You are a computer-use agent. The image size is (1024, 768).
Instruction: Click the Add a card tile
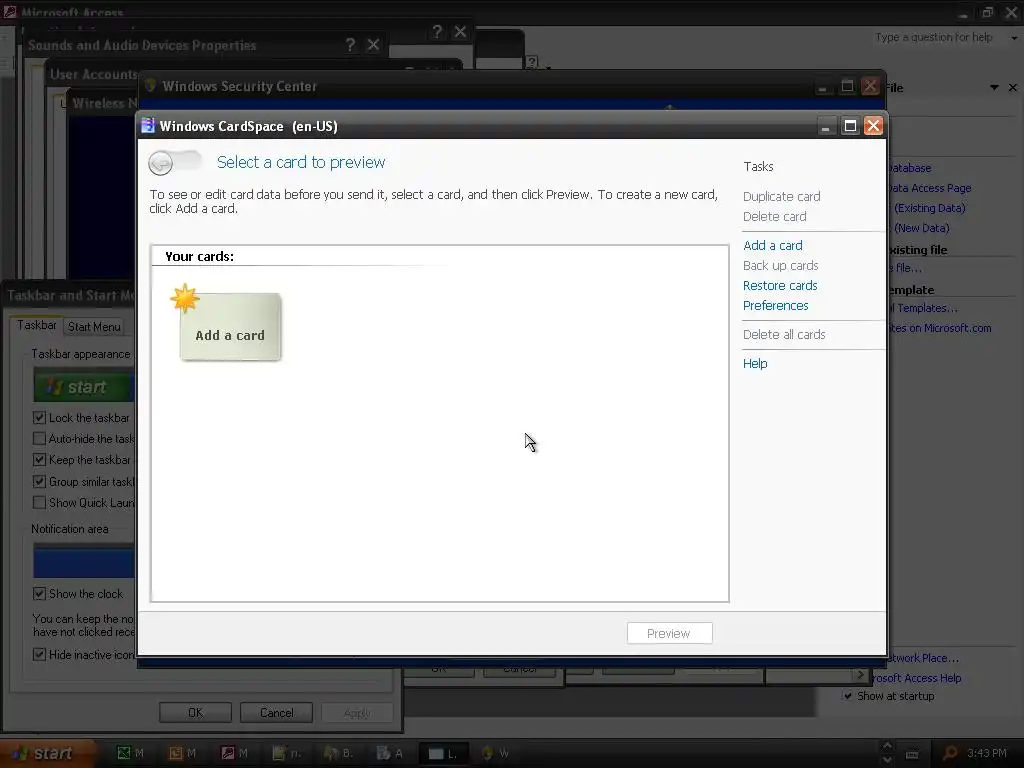[230, 326]
